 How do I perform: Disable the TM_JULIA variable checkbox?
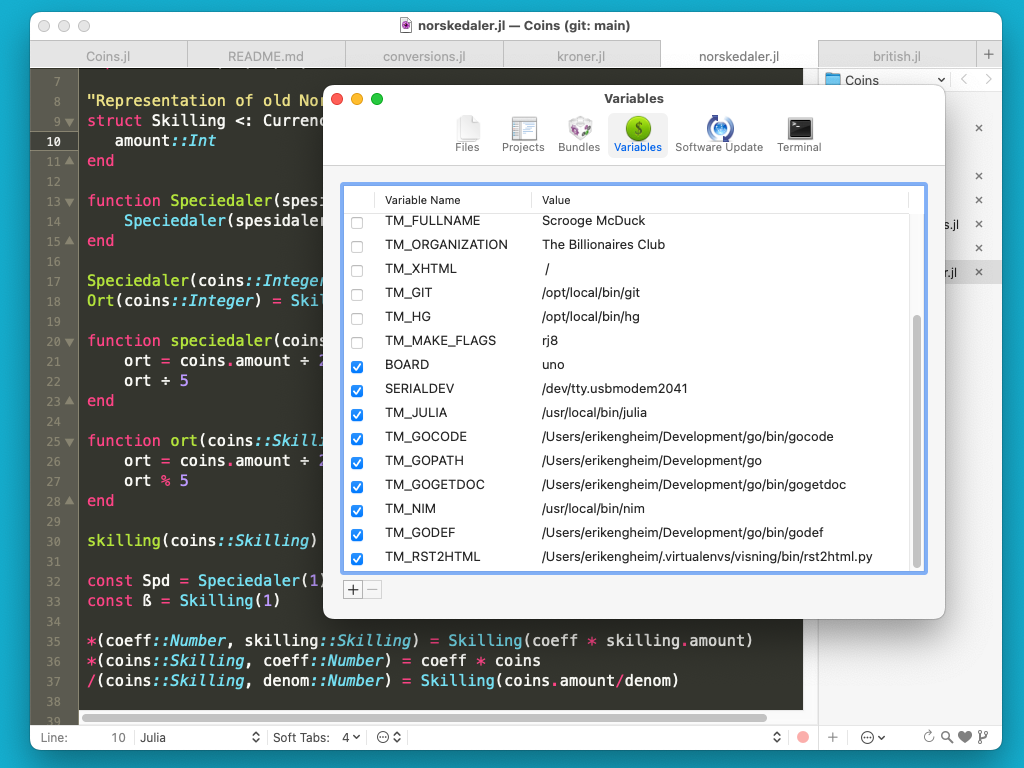pos(357,415)
